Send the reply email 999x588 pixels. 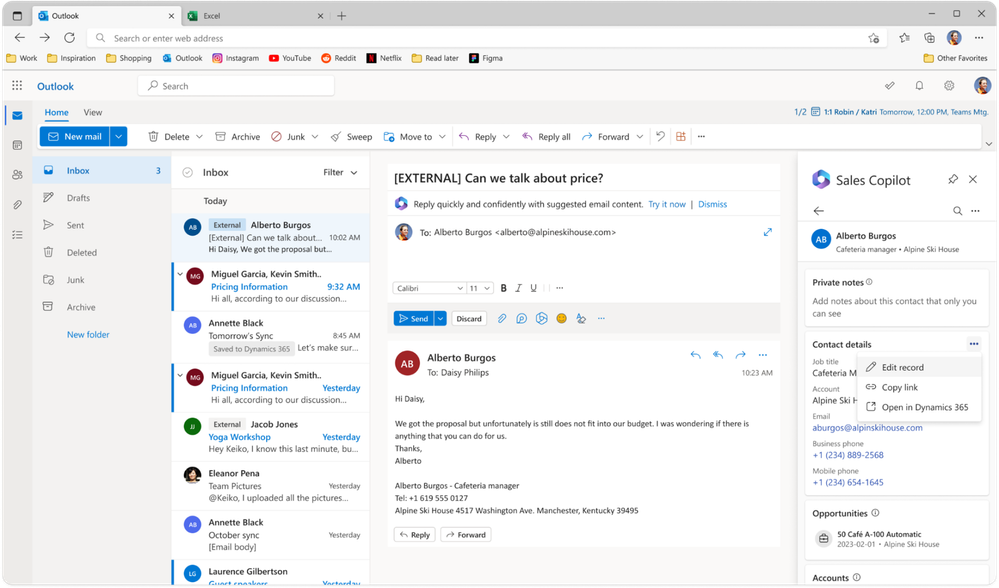(x=413, y=319)
